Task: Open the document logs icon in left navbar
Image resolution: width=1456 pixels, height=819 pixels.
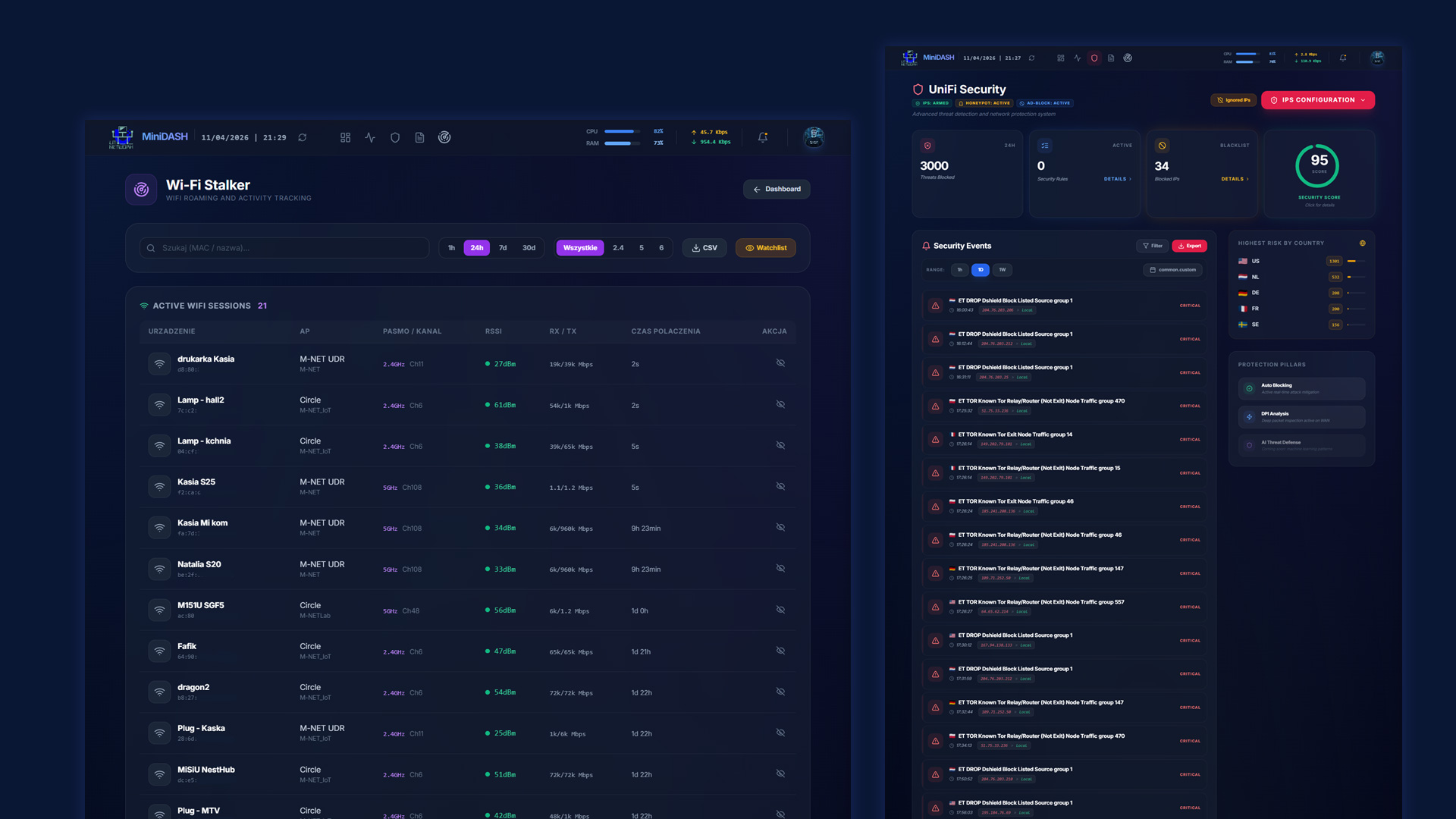Action: tap(419, 137)
